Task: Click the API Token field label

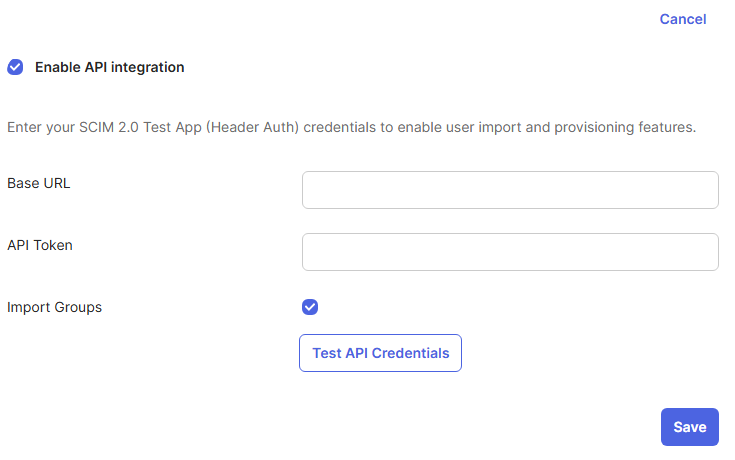Action: click(x=40, y=245)
